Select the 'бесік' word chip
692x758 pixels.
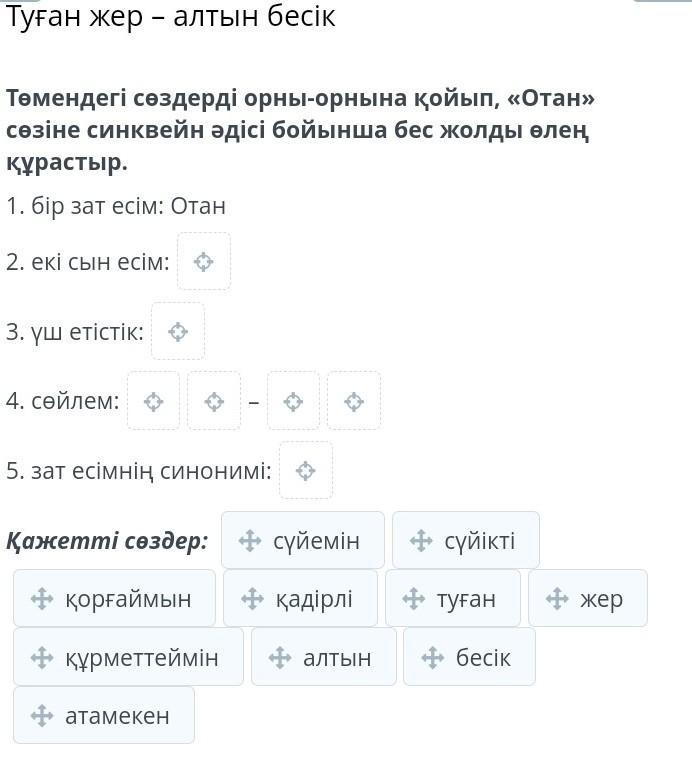click(469, 657)
